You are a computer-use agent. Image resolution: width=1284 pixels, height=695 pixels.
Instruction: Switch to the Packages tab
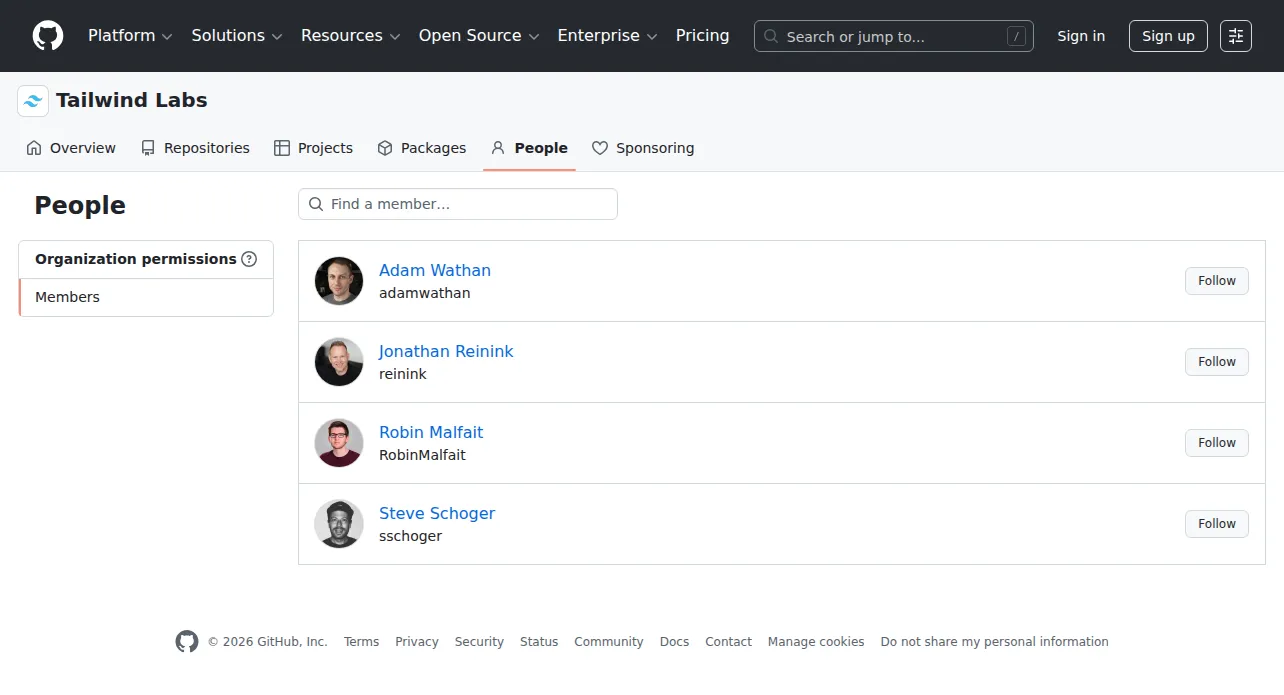tap(421, 148)
